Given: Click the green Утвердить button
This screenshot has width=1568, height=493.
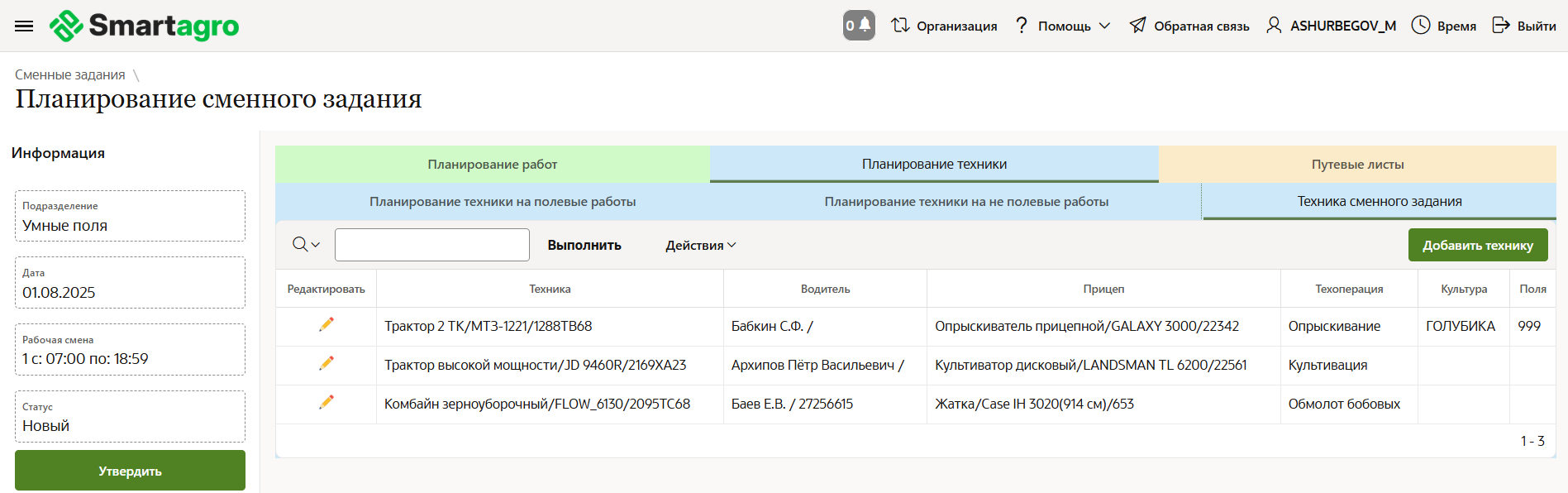Looking at the screenshot, I should point(130,471).
